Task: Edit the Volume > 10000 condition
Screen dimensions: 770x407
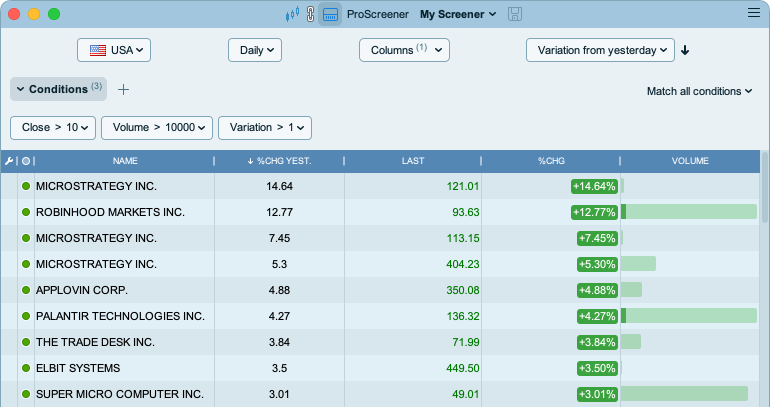Action: pos(157,128)
